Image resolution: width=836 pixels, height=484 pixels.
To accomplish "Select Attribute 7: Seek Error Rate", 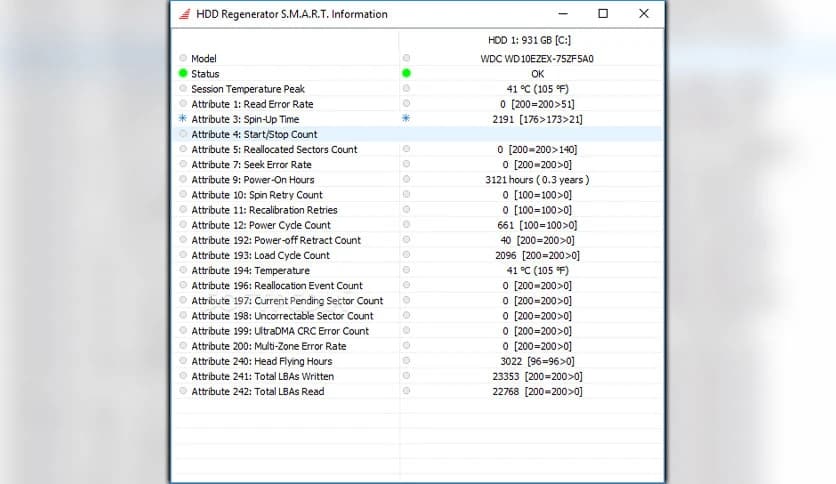I will [251, 165].
